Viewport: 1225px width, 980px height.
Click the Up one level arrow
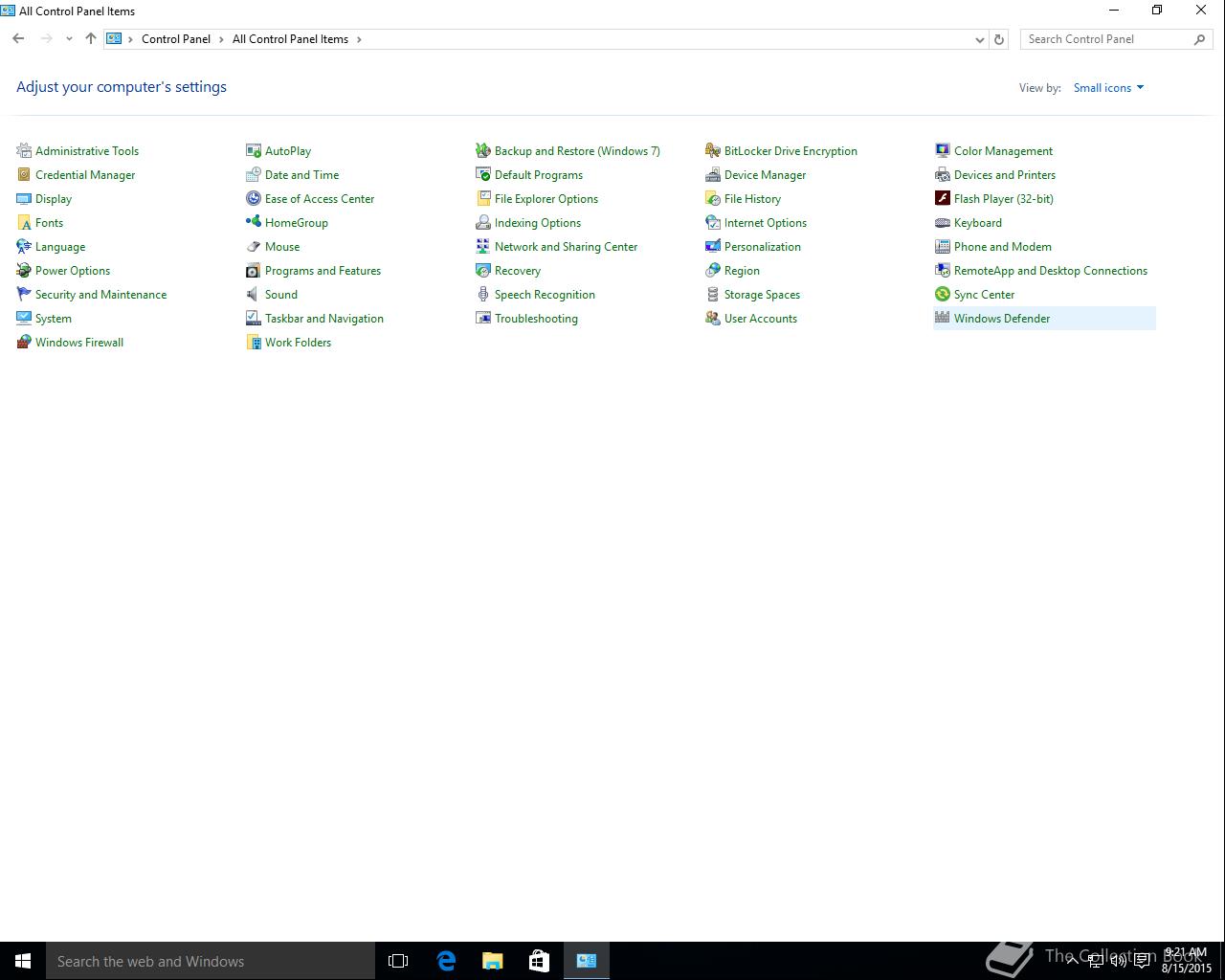(91, 39)
